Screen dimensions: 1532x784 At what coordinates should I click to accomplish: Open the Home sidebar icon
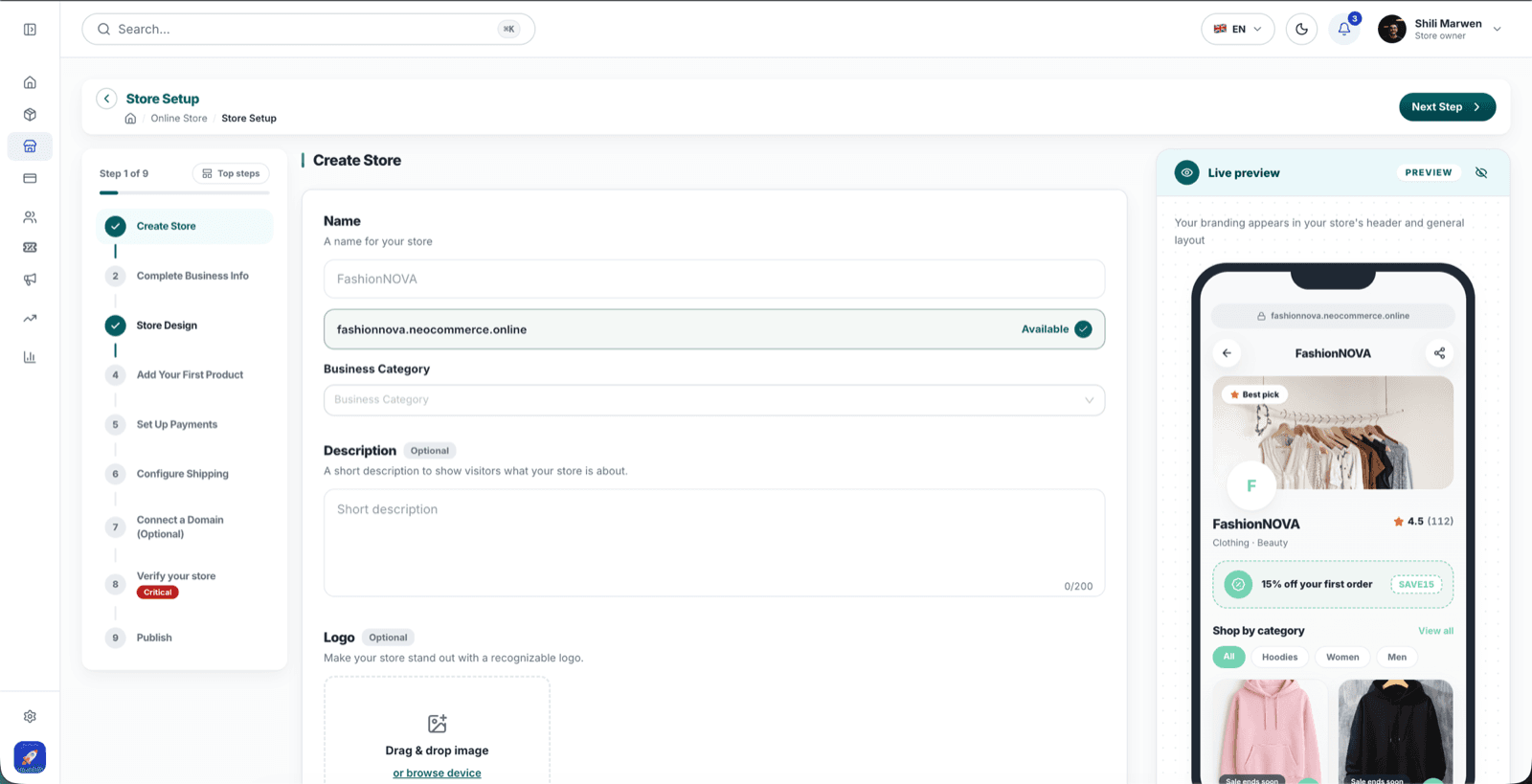pos(30,82)
